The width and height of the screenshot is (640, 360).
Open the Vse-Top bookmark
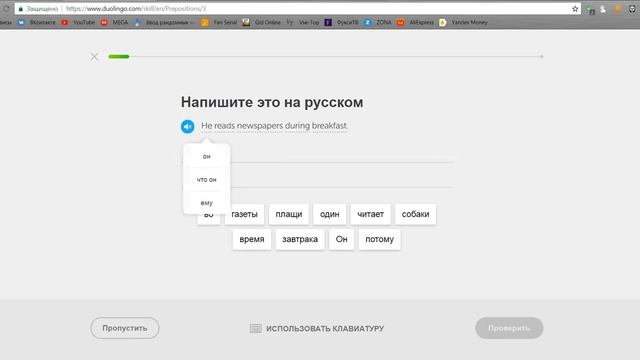(303, 22)
